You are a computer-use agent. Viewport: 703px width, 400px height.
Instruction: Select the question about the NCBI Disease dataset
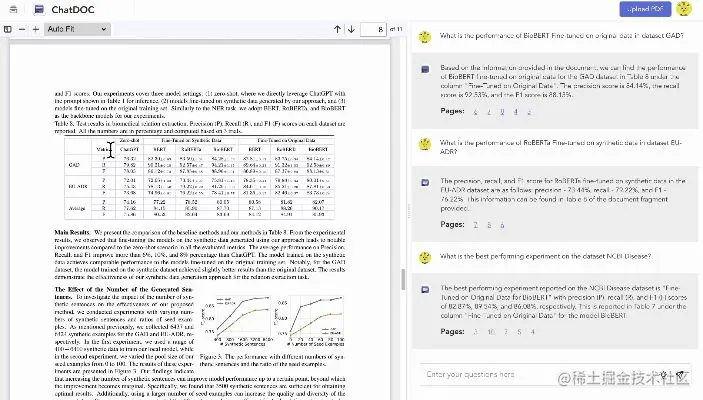click(545, 256)
